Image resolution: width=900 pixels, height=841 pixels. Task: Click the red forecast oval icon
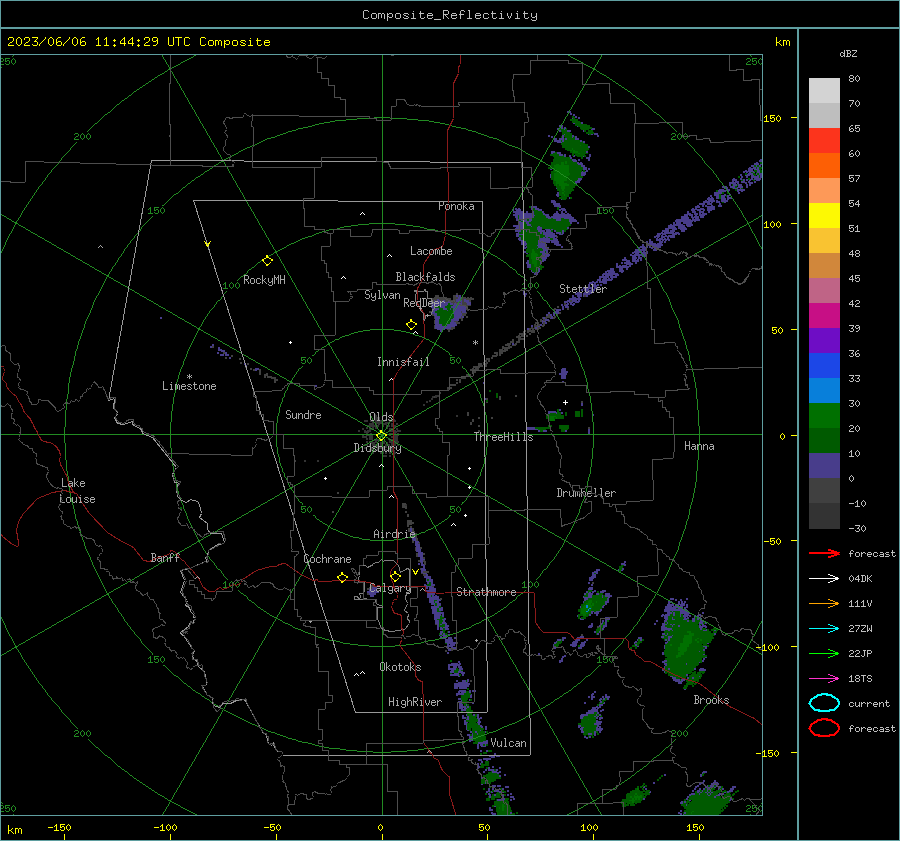[824, 728]
